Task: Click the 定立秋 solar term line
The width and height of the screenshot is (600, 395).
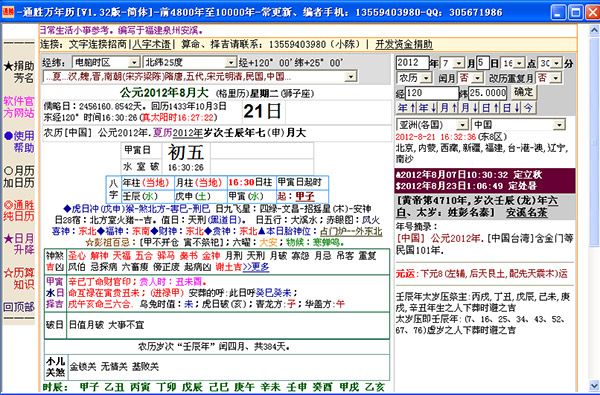Action: [469, 175]
